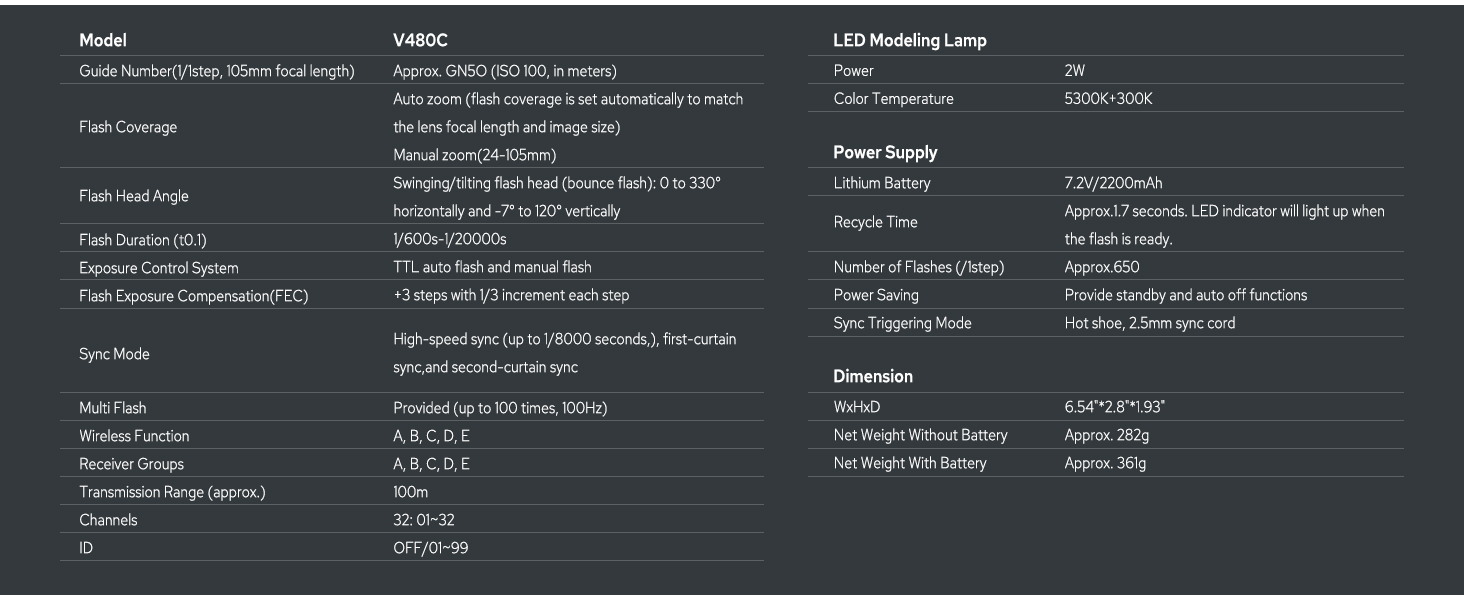The image size is (1464, 600).
Task: Select the Net Weight With Battery label
Action: [x=910, y=463]
